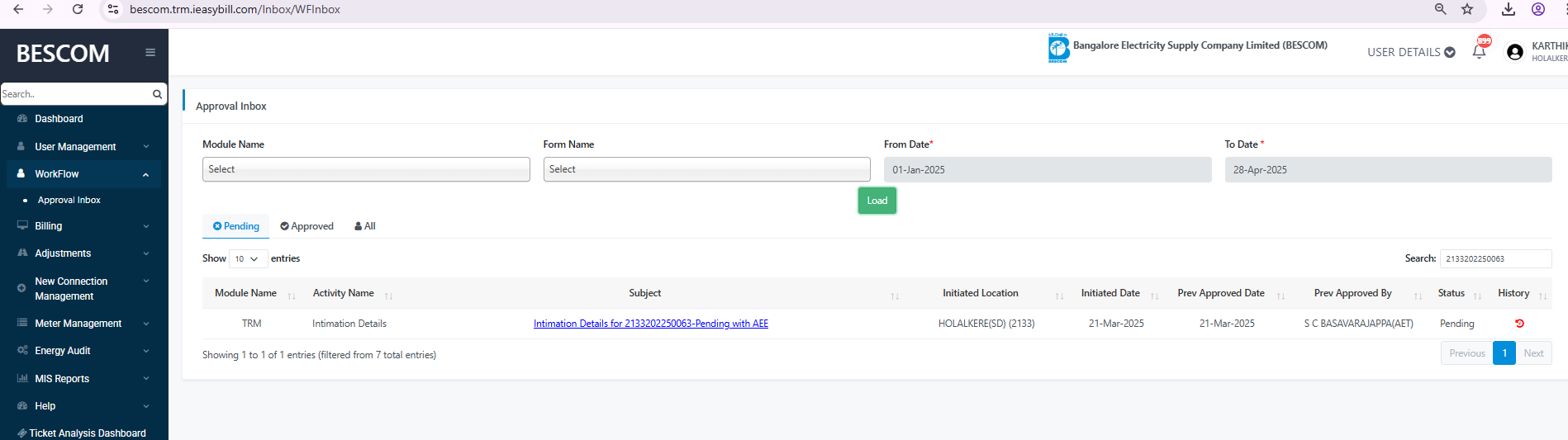Select page 1 in pagination
The width and height of the screenshot is (1568, 440).
[x=1504, y=353]
